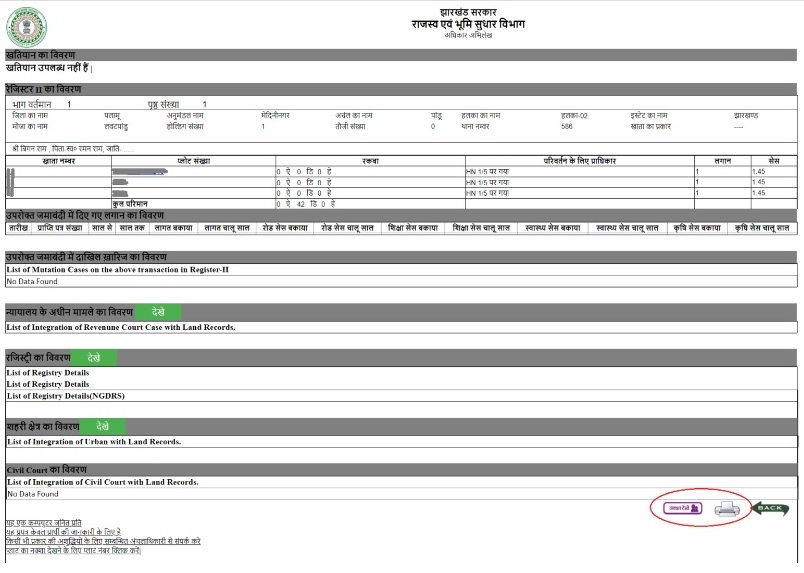
Task: Click 'लगान' column header
Action: tap(722, 161)
